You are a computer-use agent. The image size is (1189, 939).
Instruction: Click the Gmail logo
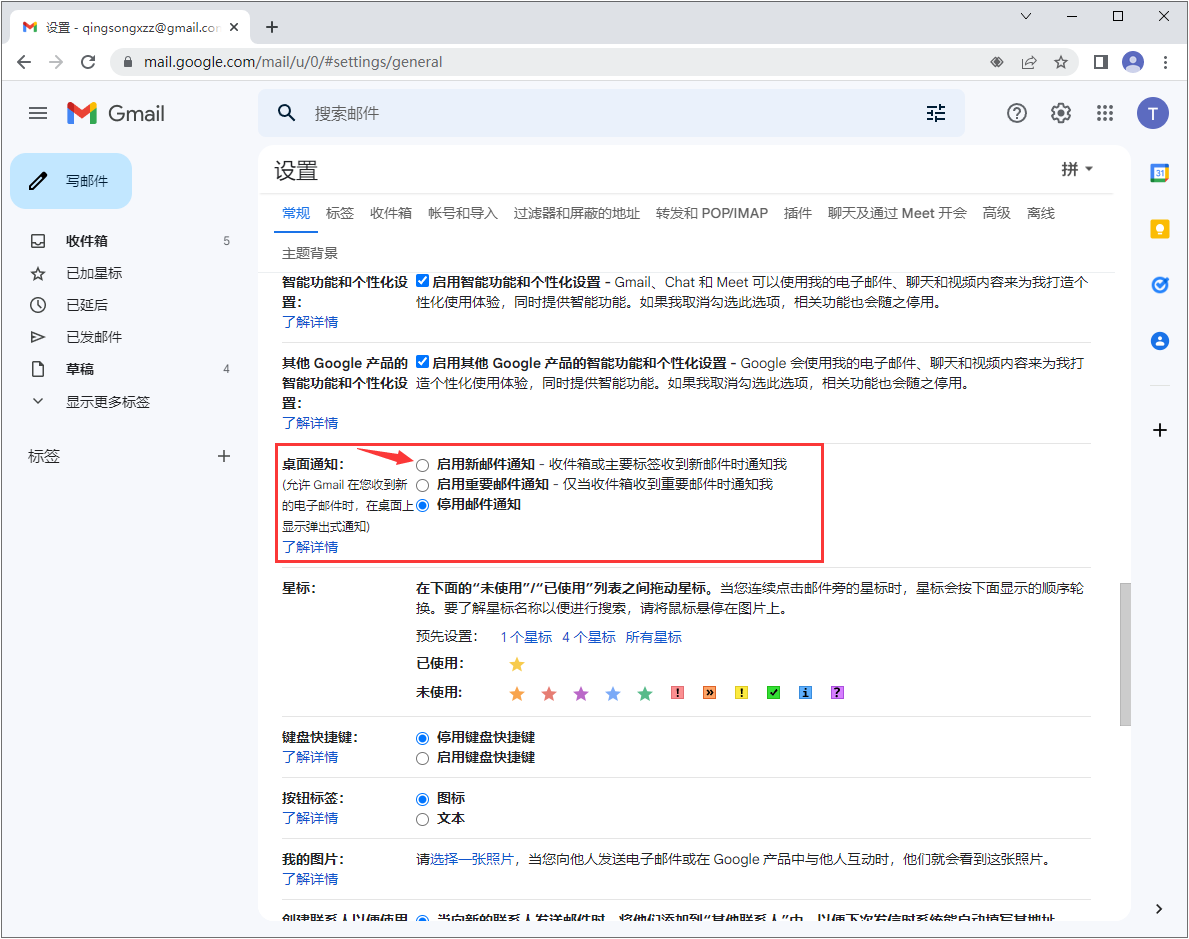coord(115,114)
